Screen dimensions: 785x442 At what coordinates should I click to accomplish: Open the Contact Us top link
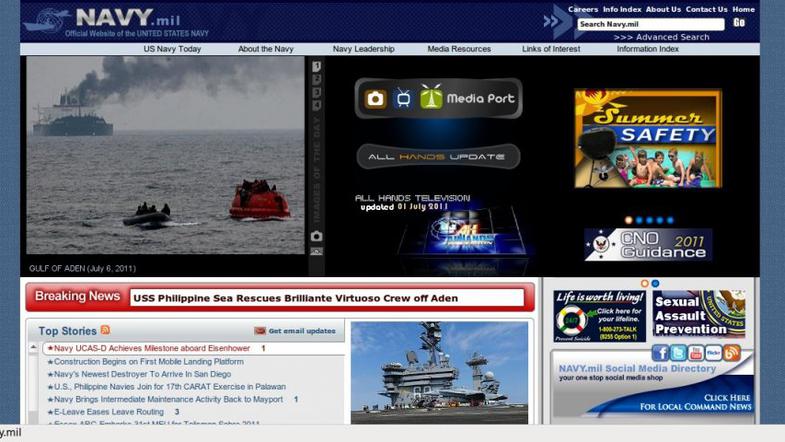point(706,9)
